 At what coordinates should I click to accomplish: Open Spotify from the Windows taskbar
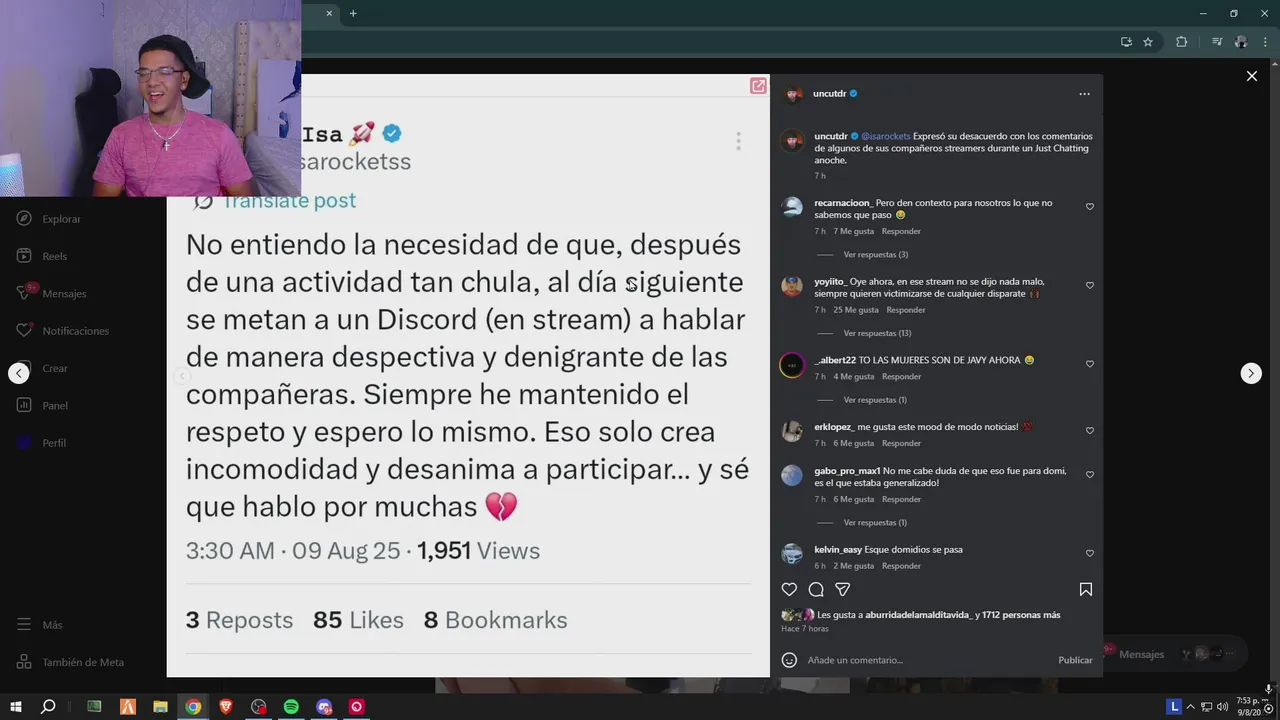click(291, 707)
